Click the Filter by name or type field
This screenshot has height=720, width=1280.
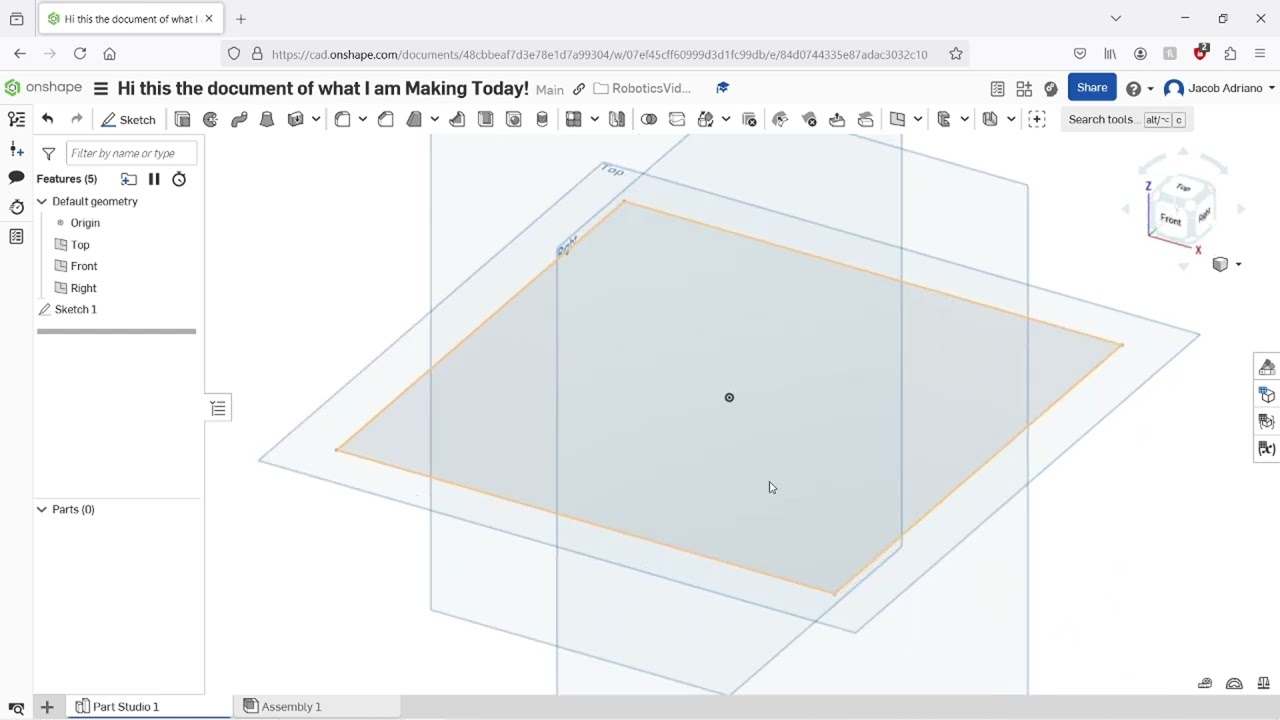point(131,153)
